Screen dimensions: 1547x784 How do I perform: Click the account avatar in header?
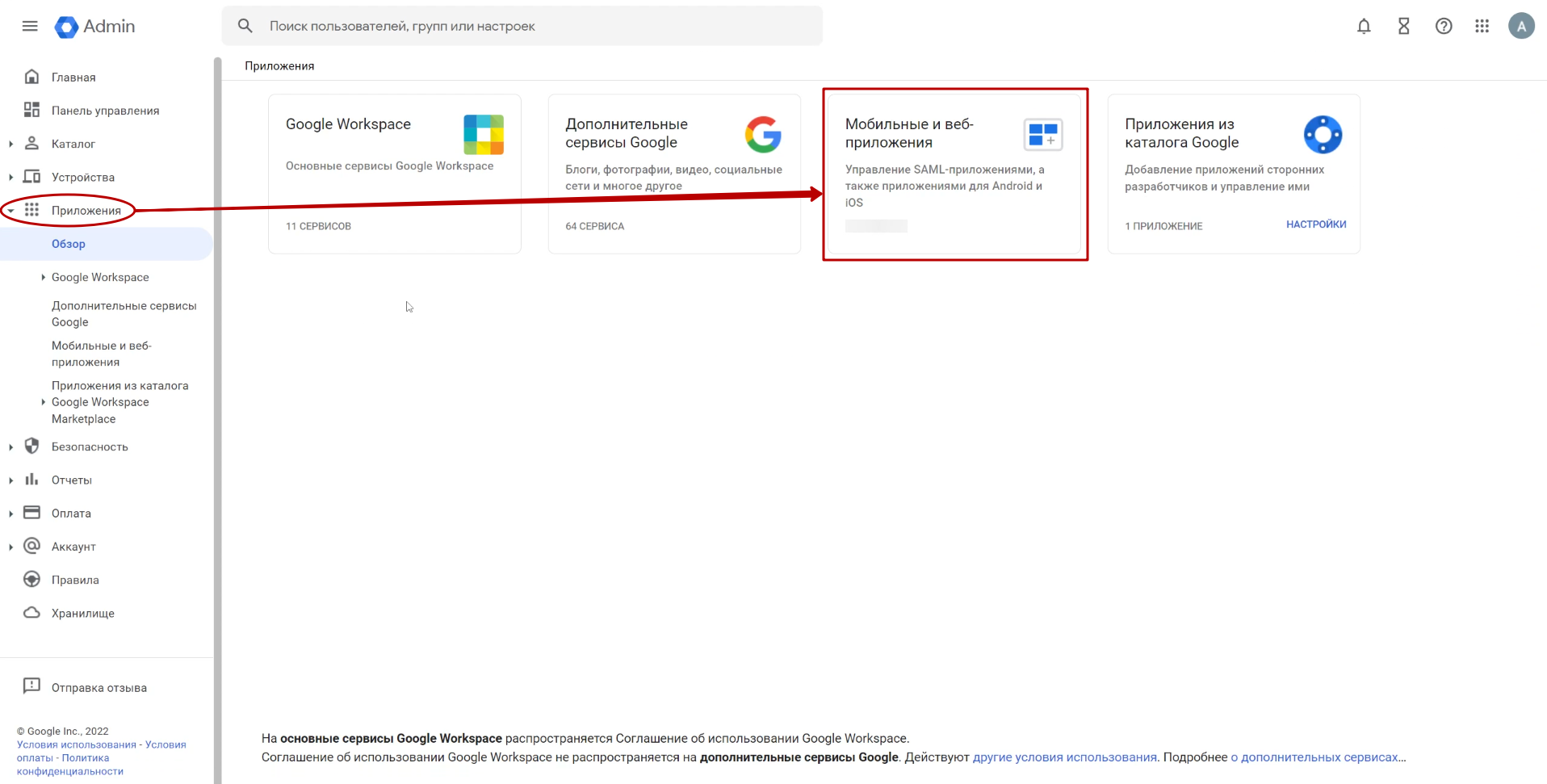tap(1521, 26)
